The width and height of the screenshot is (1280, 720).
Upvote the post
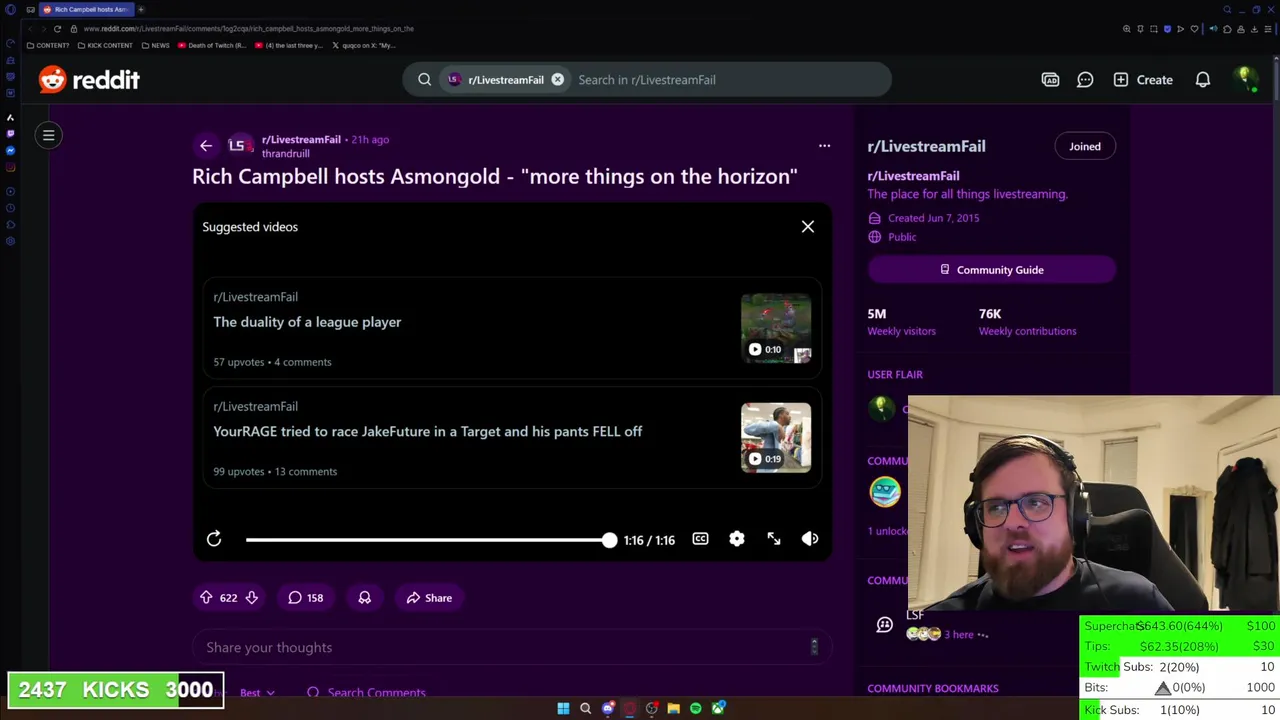tap(206, 597)
